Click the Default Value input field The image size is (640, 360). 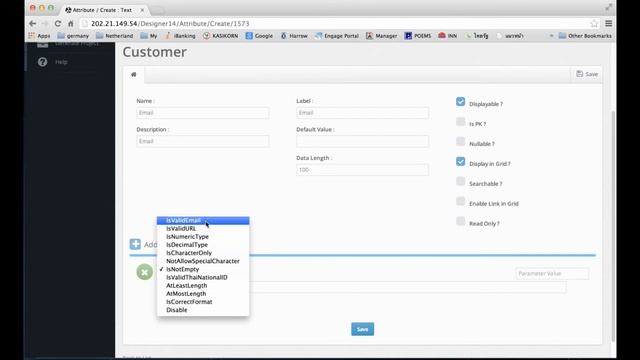click(x=362, y=141)
